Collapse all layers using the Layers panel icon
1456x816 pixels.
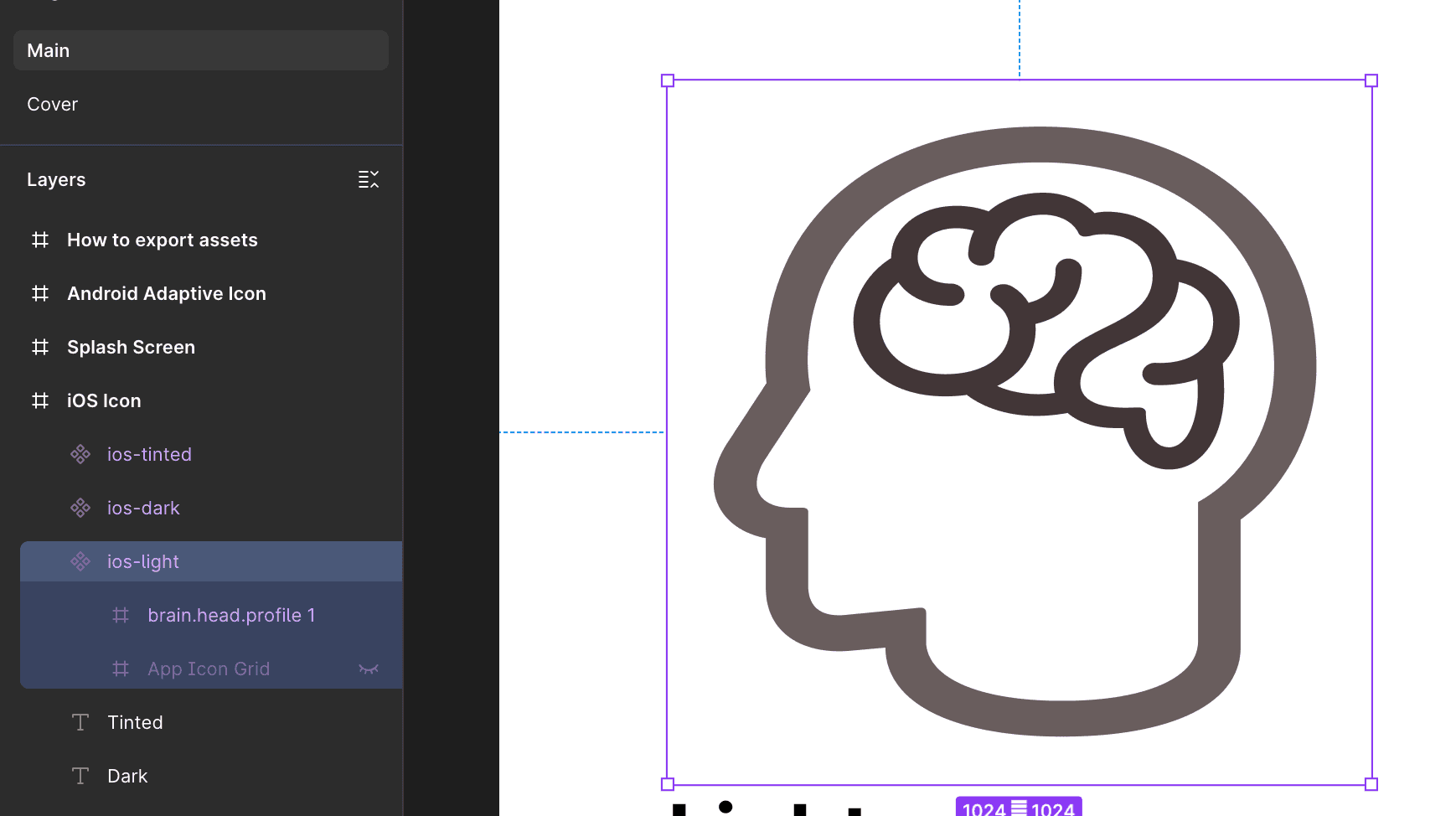click(369, 179)
